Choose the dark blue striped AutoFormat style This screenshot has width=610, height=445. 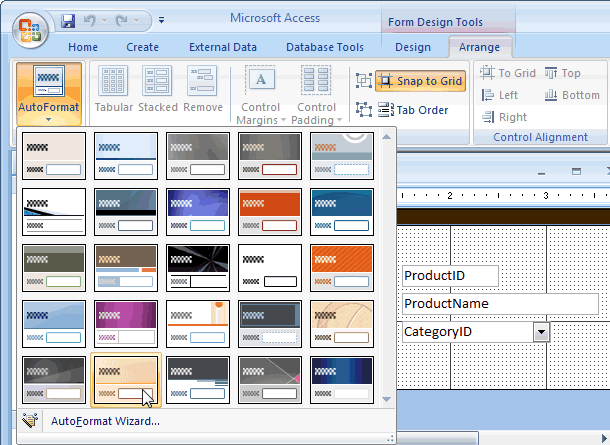342,380
